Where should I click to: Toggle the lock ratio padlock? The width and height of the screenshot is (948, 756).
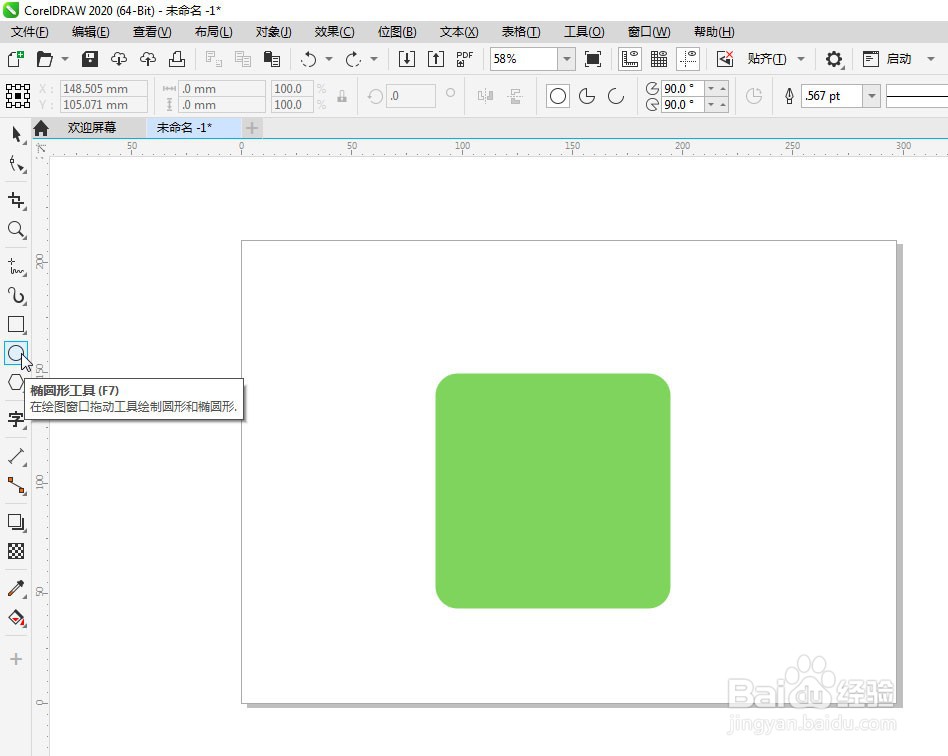click(342, 96)
